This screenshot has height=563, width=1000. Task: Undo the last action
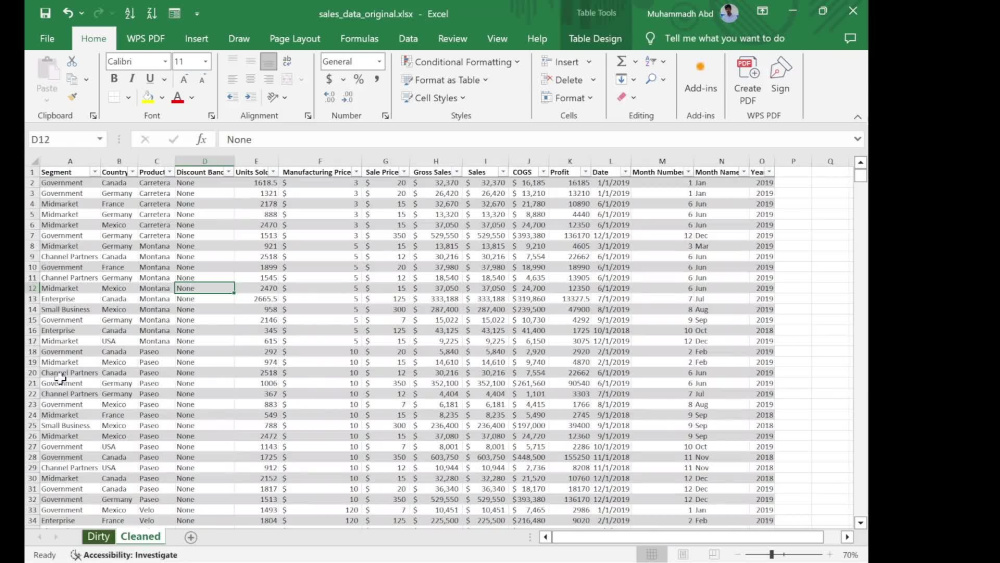point(68,13)
